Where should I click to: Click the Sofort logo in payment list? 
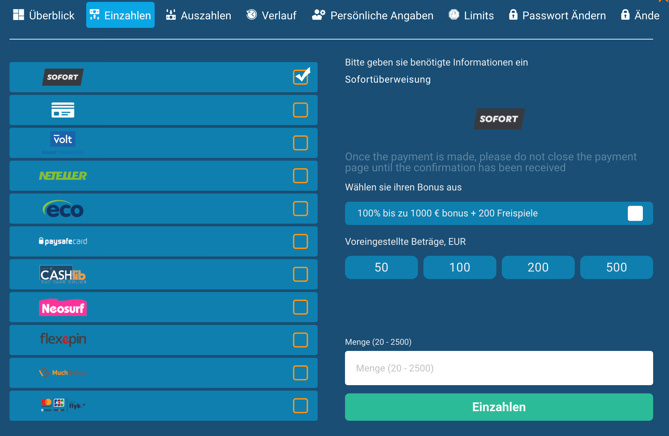[x=63, y=77]
